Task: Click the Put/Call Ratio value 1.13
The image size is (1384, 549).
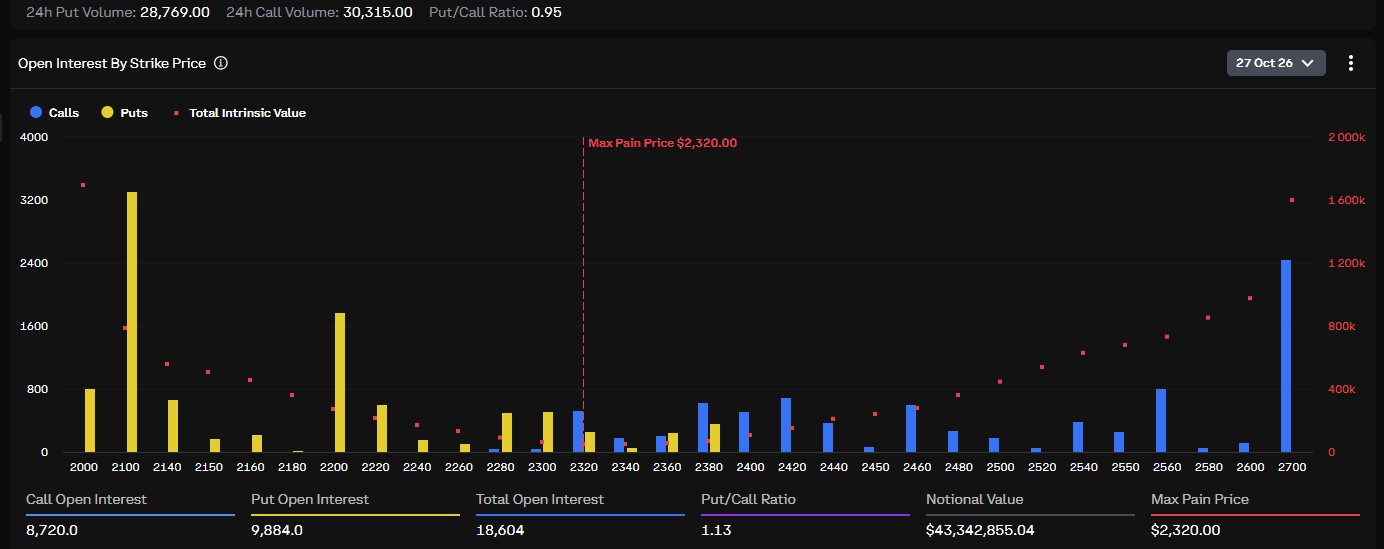Action: coord(714,530)
